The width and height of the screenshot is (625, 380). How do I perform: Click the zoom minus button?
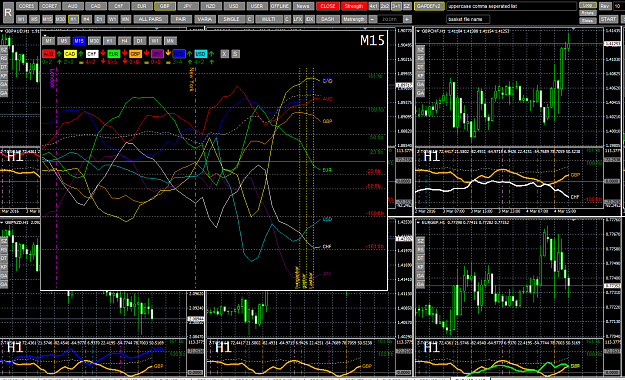coord(373,19)
